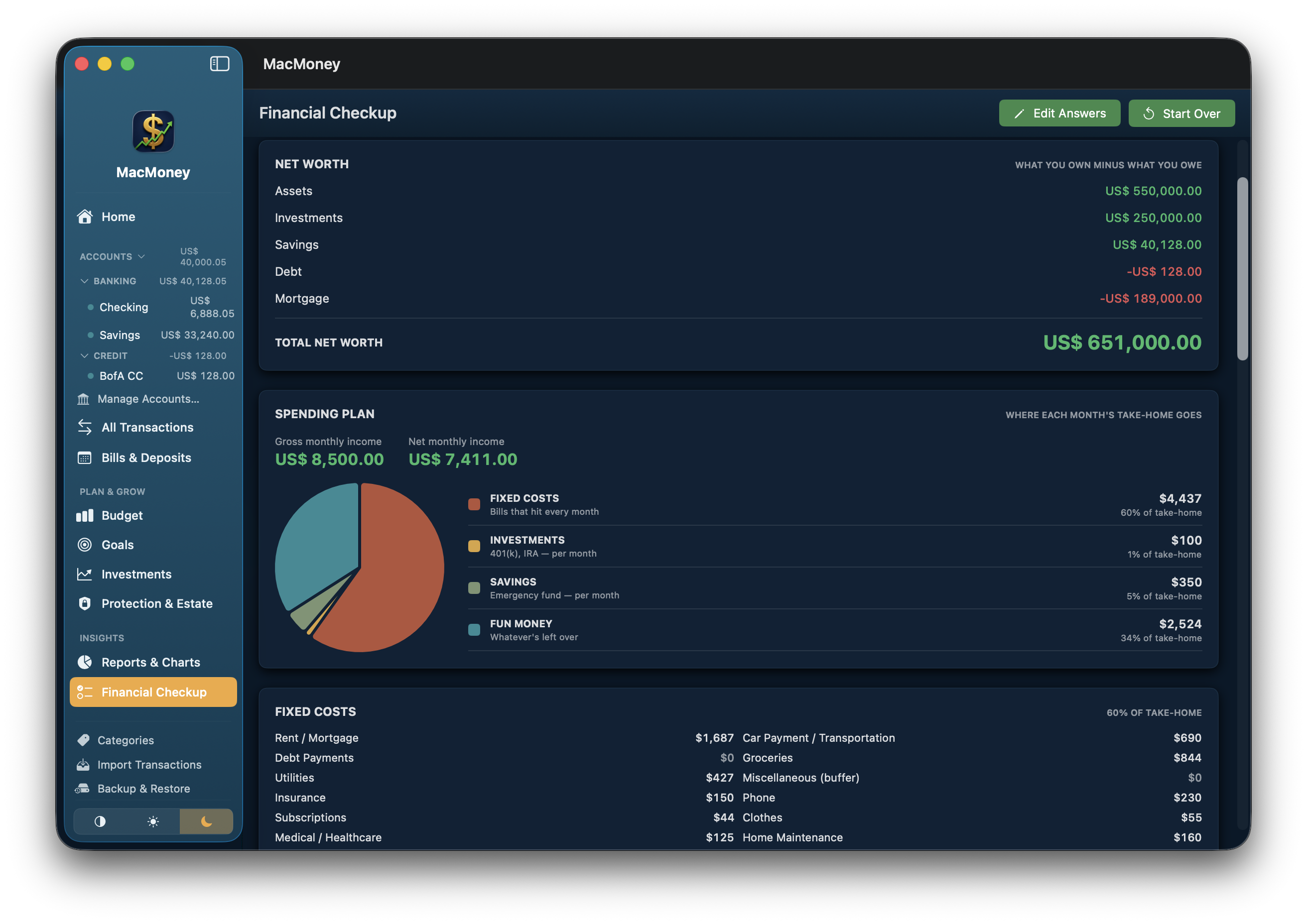This screenshot has height=924, width=1307.
Task: Click the Backup & Restore drive icon
Action: [x=83, y=788]
